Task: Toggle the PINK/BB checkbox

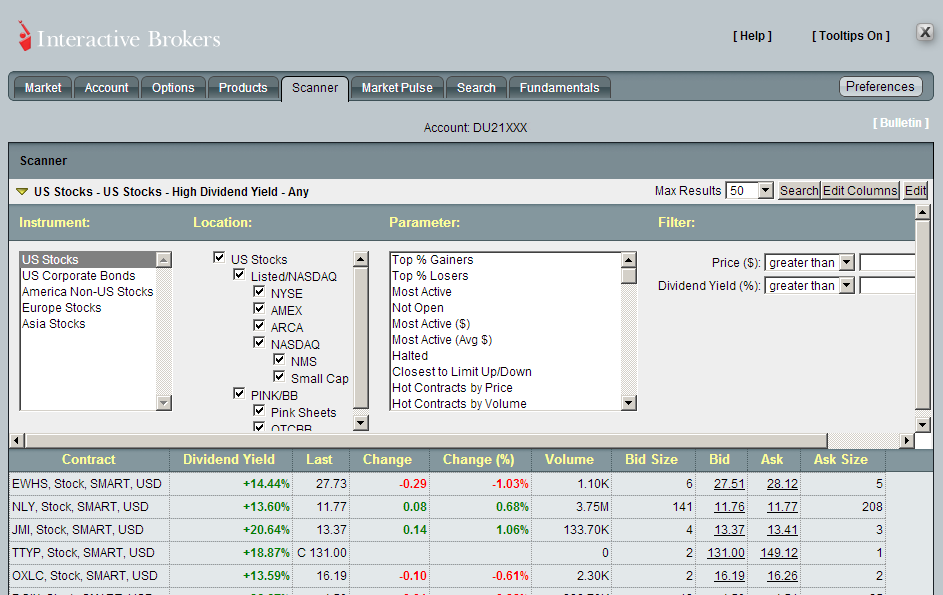Action: tap(239, 393)
